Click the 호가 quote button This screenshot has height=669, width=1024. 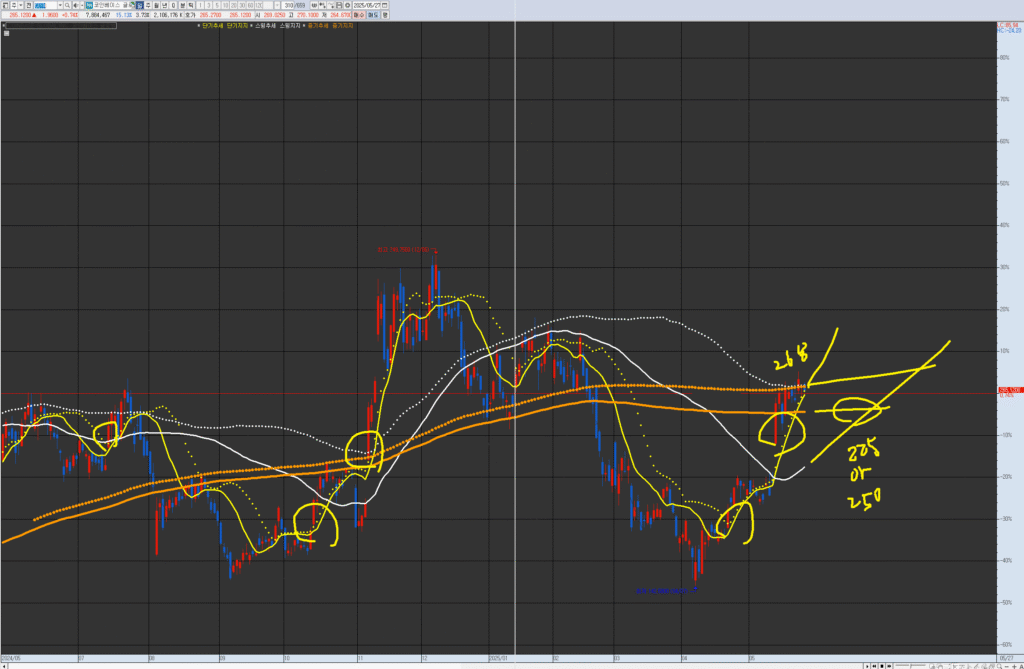[x=189, y=14]
